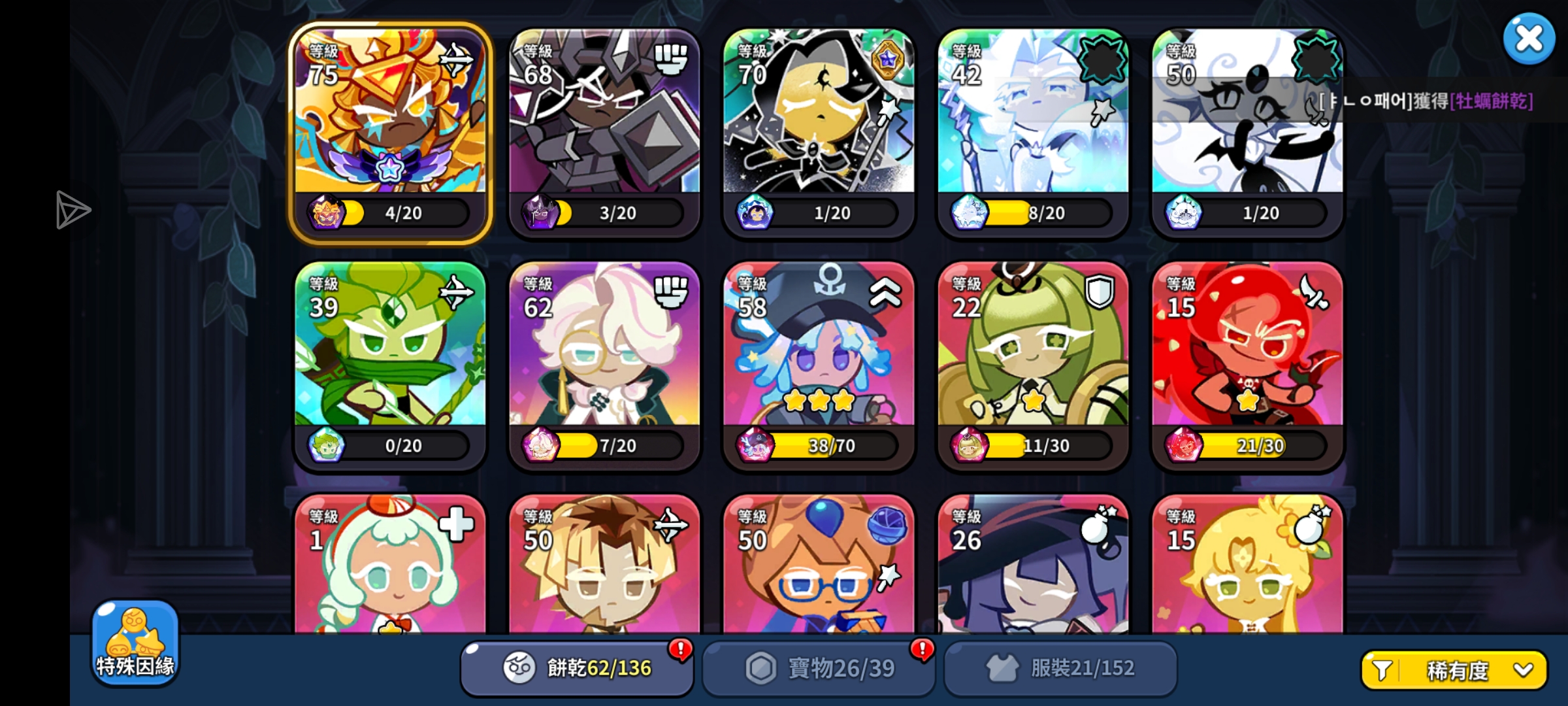Click the fist class icon on the level 68 cookie
The image size is (1568, 706).
(x=670, y=59)
